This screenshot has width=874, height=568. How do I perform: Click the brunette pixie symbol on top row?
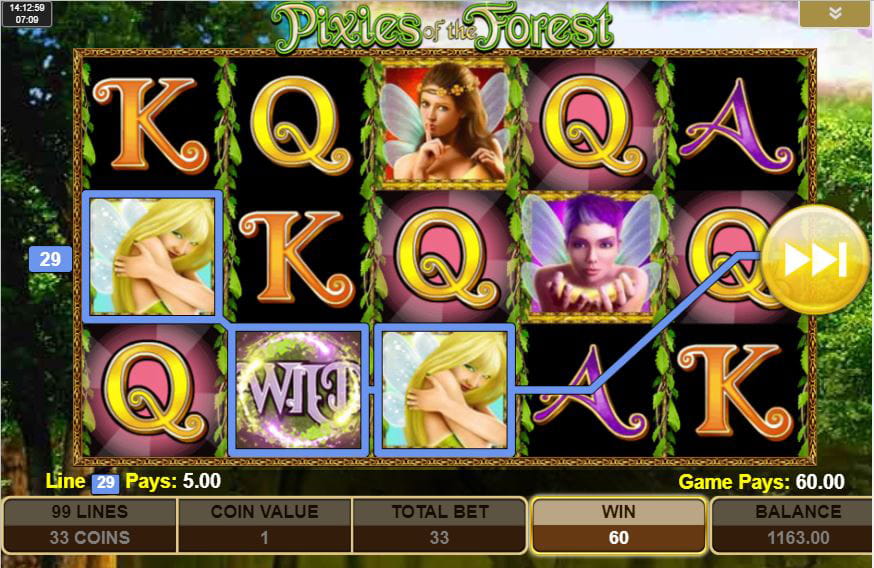click(445, 123)
